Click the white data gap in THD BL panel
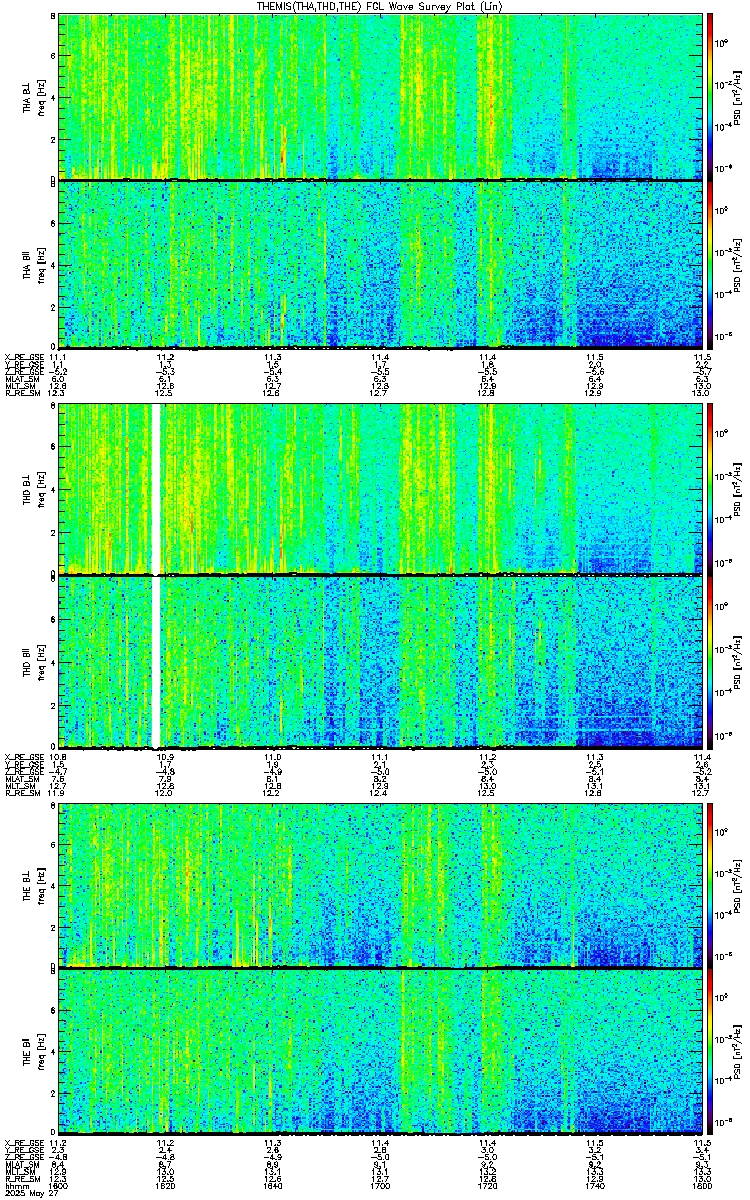Viewport: 750px width, 1200px height. point(156,490)
